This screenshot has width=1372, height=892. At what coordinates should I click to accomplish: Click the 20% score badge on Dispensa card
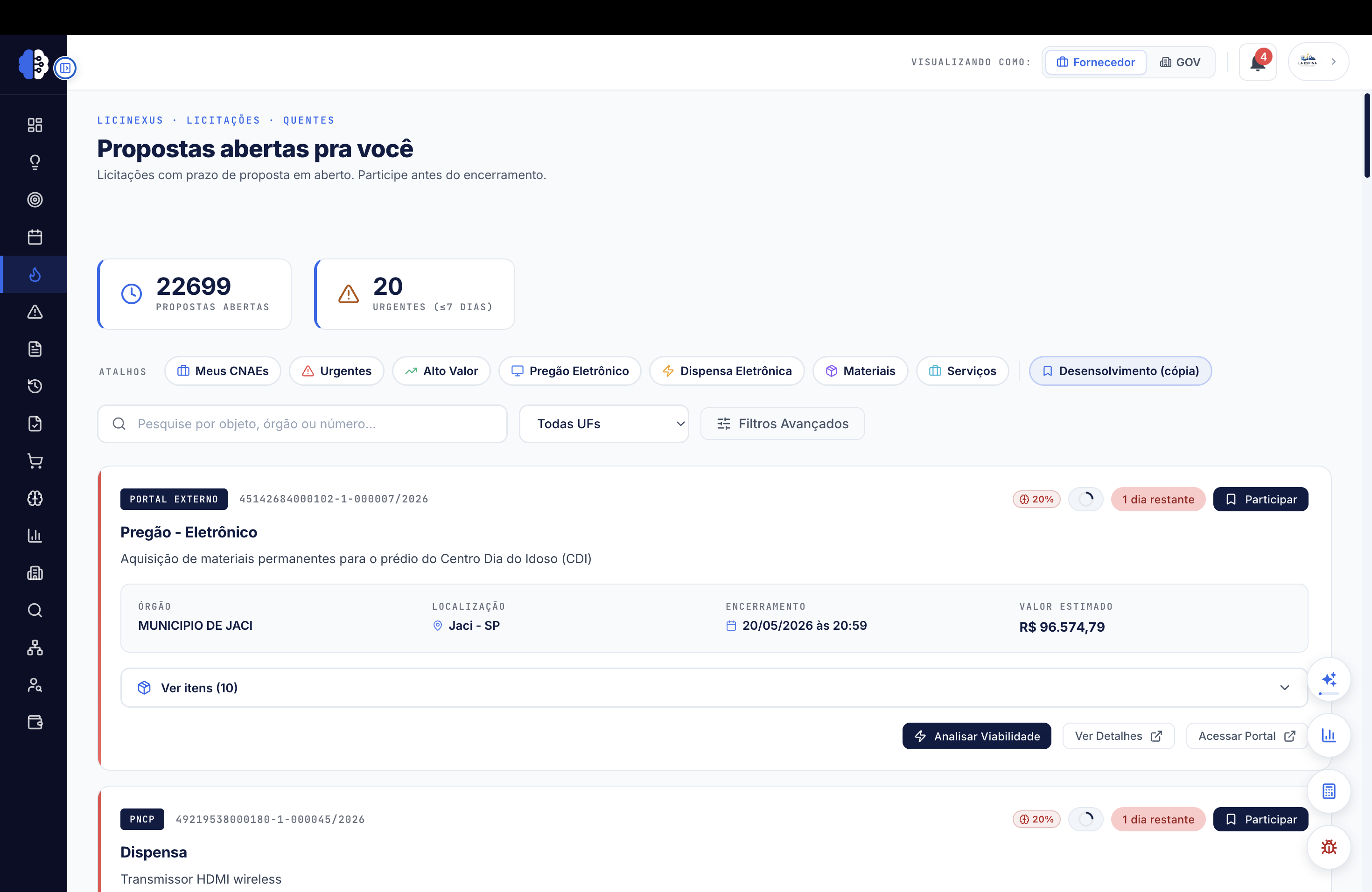1036,819
